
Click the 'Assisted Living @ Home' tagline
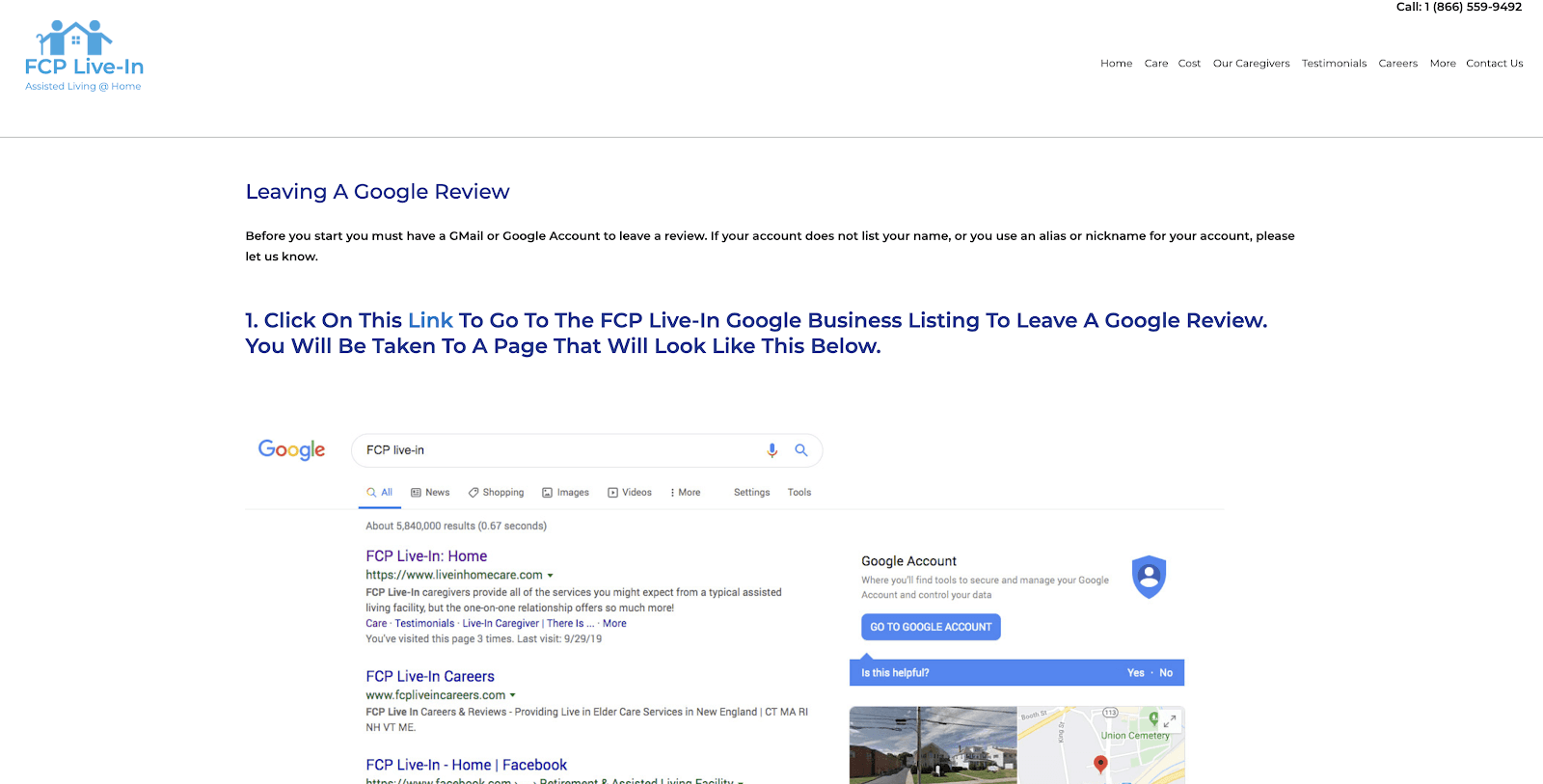[x=83, y=87]
